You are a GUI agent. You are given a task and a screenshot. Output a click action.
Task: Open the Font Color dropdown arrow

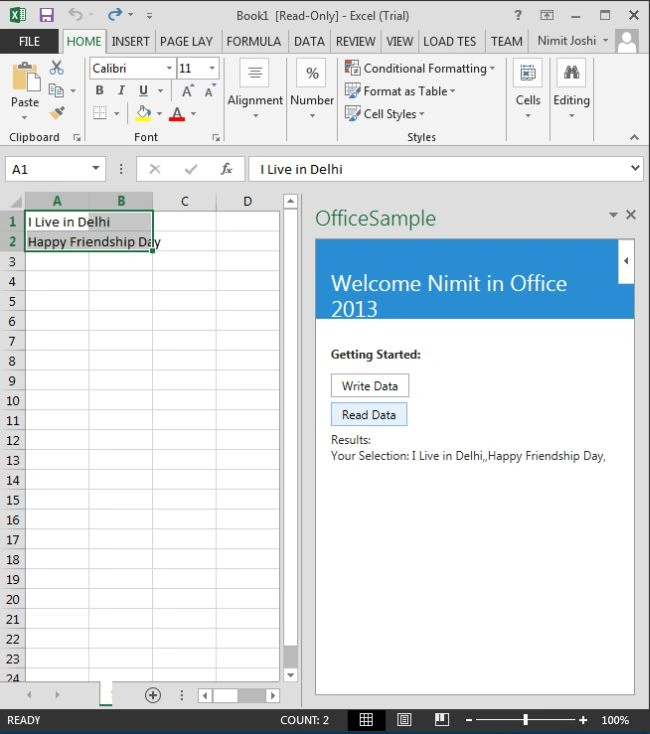point(193,113)
